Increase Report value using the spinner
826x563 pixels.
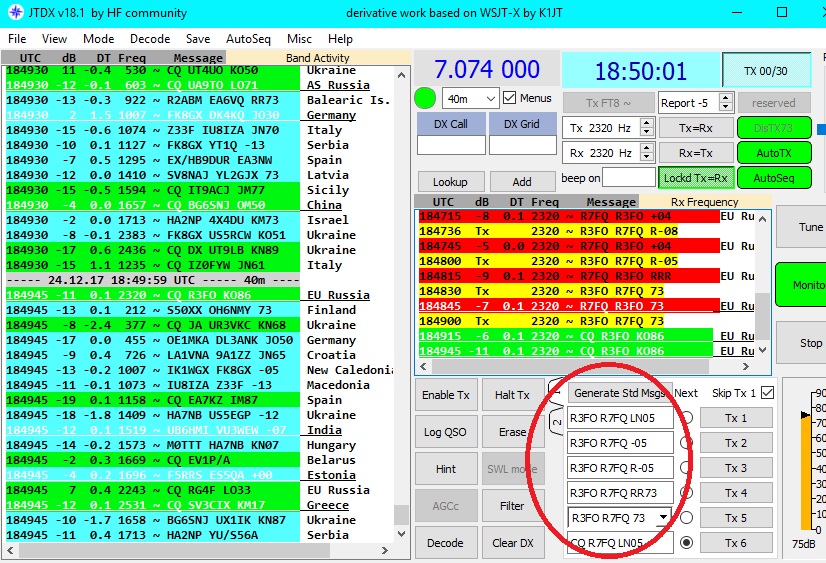click(728, 98)
